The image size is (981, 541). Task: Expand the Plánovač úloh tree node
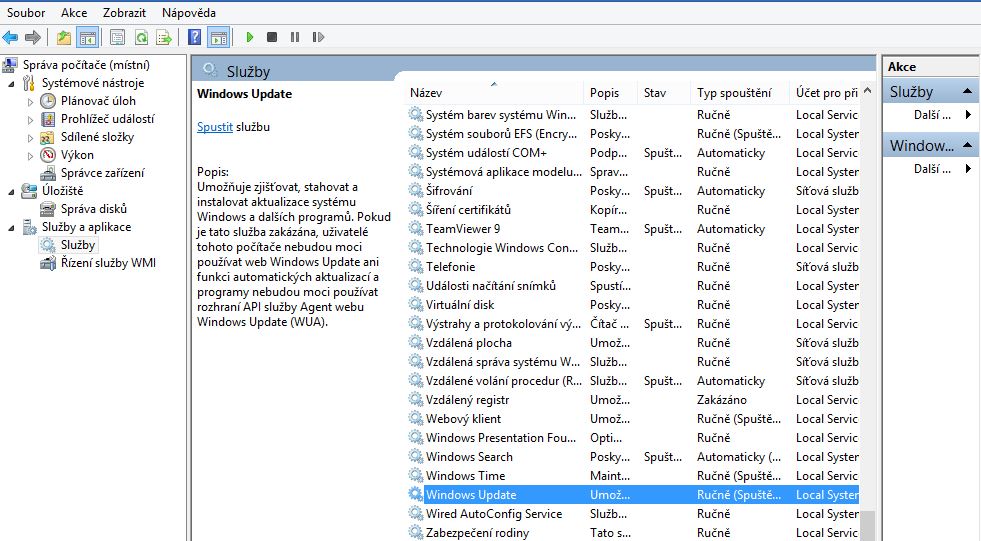pos(30,101)
